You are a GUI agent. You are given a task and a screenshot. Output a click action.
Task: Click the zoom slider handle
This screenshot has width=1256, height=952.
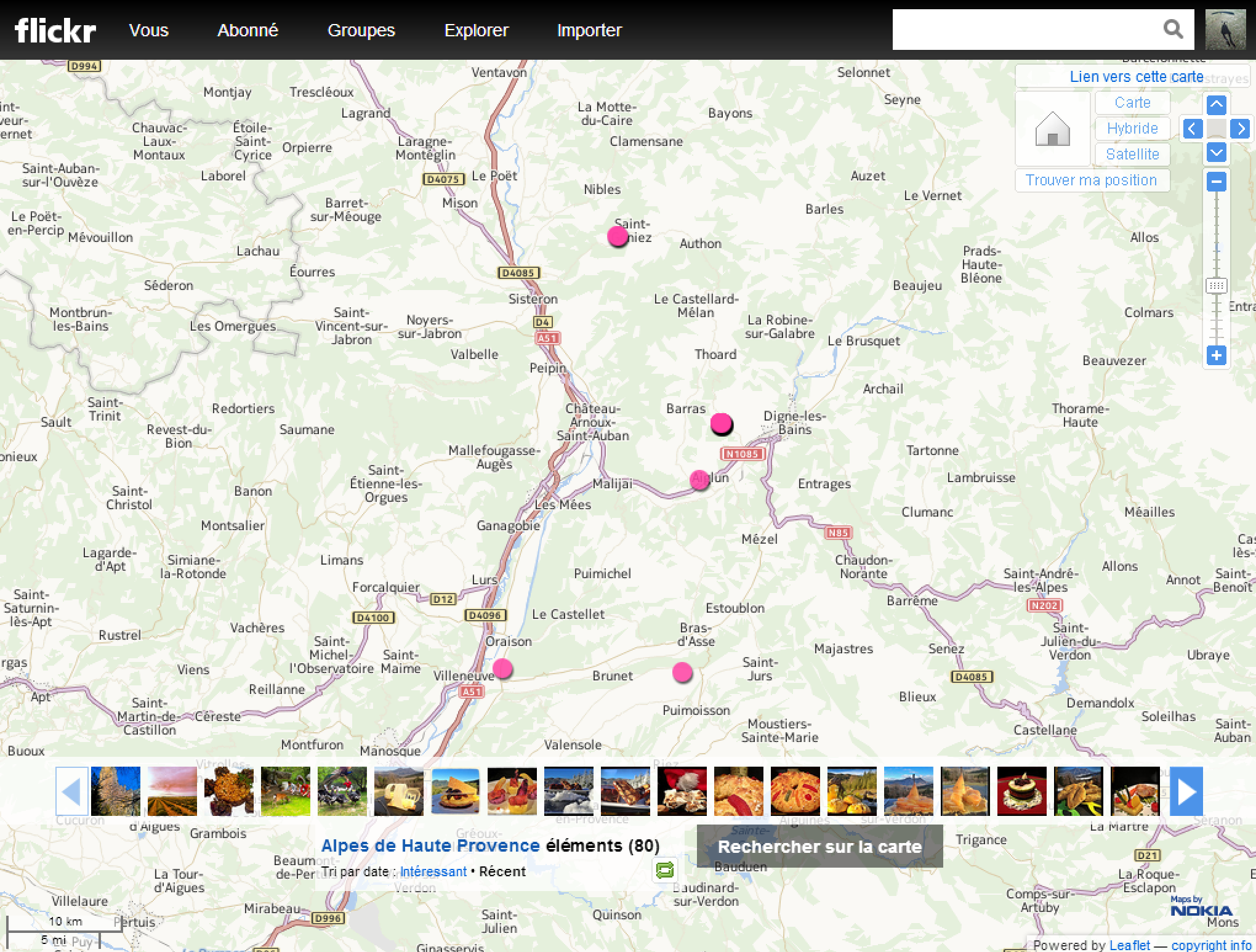1216,286
